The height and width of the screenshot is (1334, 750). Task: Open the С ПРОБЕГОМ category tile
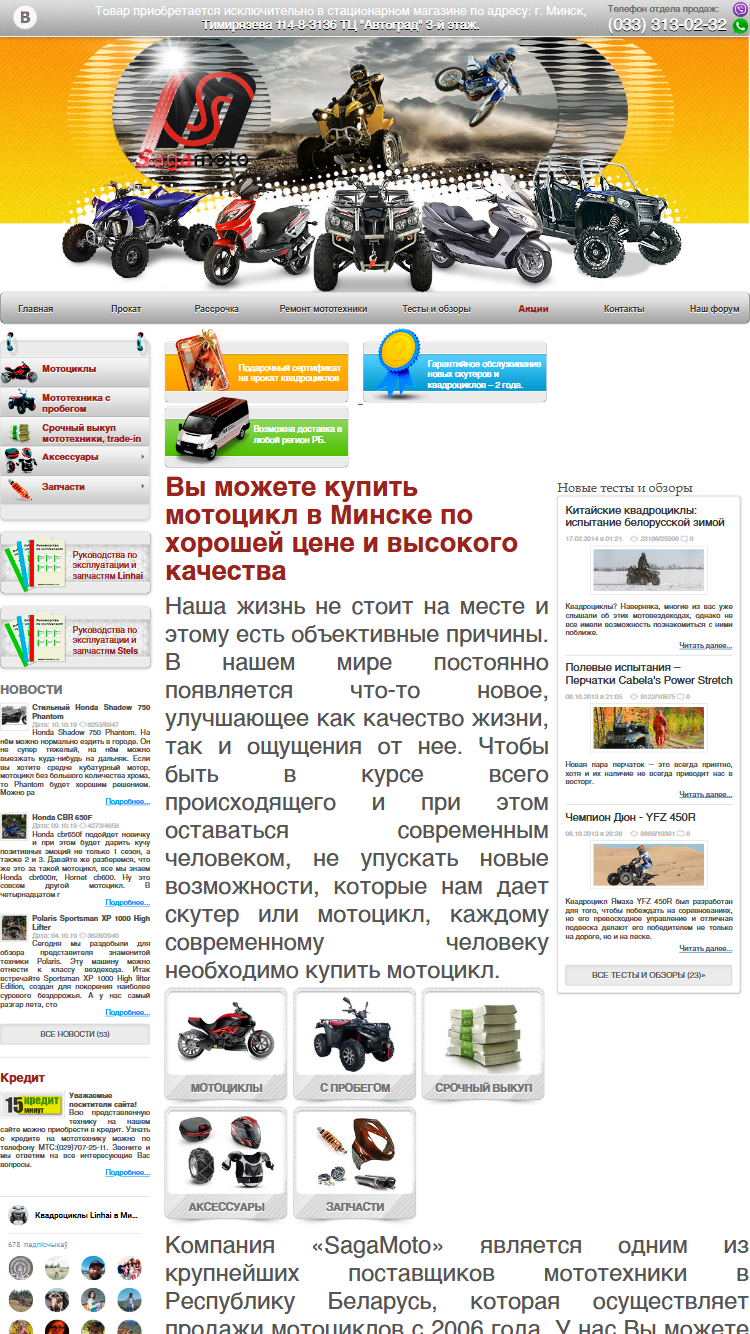355,1045
